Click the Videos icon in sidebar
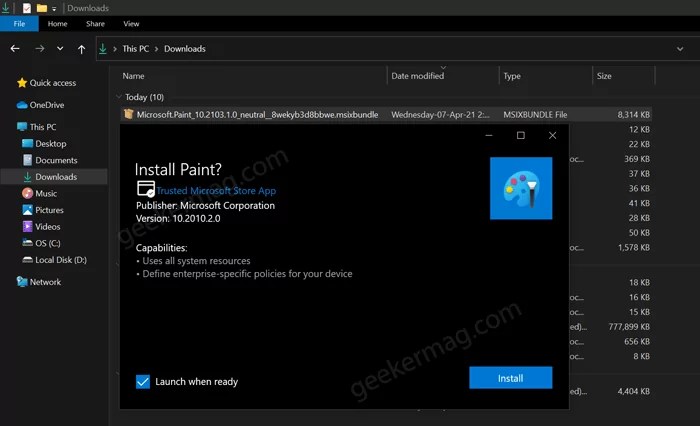Screen dimensions: 700x426 coord(27,226)
